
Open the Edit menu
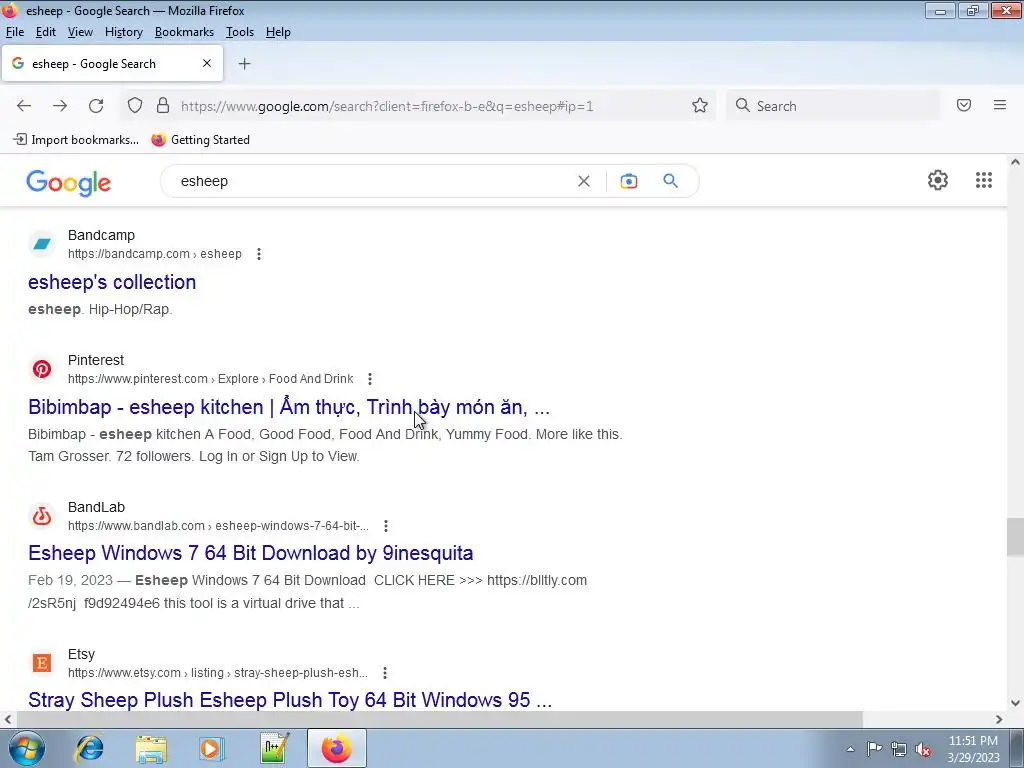[46, 32]
